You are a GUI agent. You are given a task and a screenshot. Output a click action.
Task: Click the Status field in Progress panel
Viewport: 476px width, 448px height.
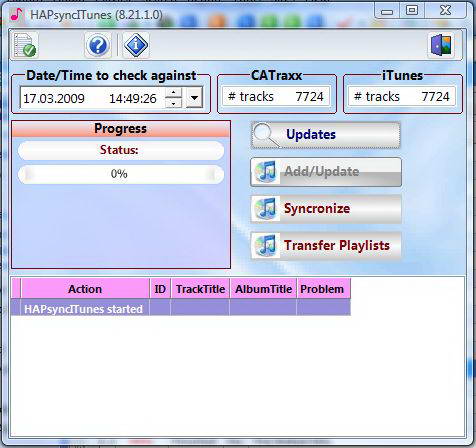click(x=121, y=150)
